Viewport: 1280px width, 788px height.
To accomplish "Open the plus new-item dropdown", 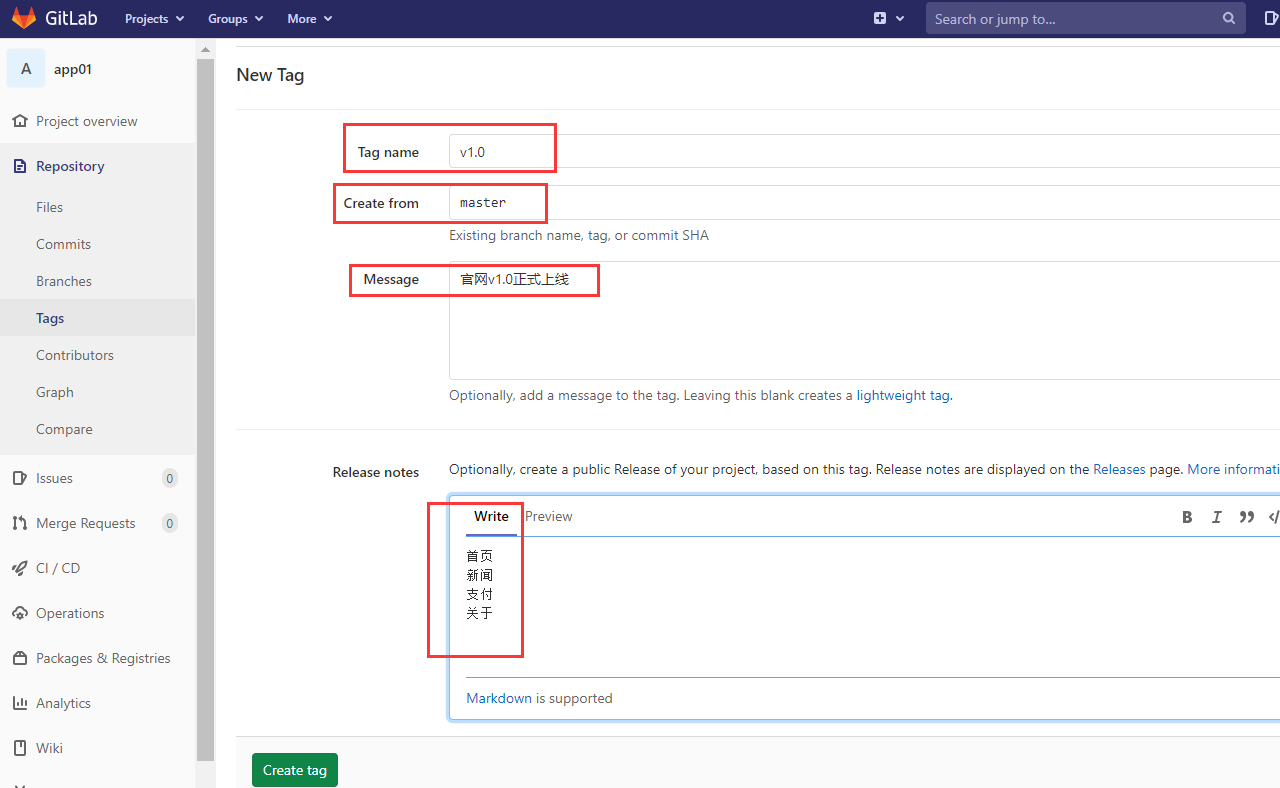I will 888,19.
